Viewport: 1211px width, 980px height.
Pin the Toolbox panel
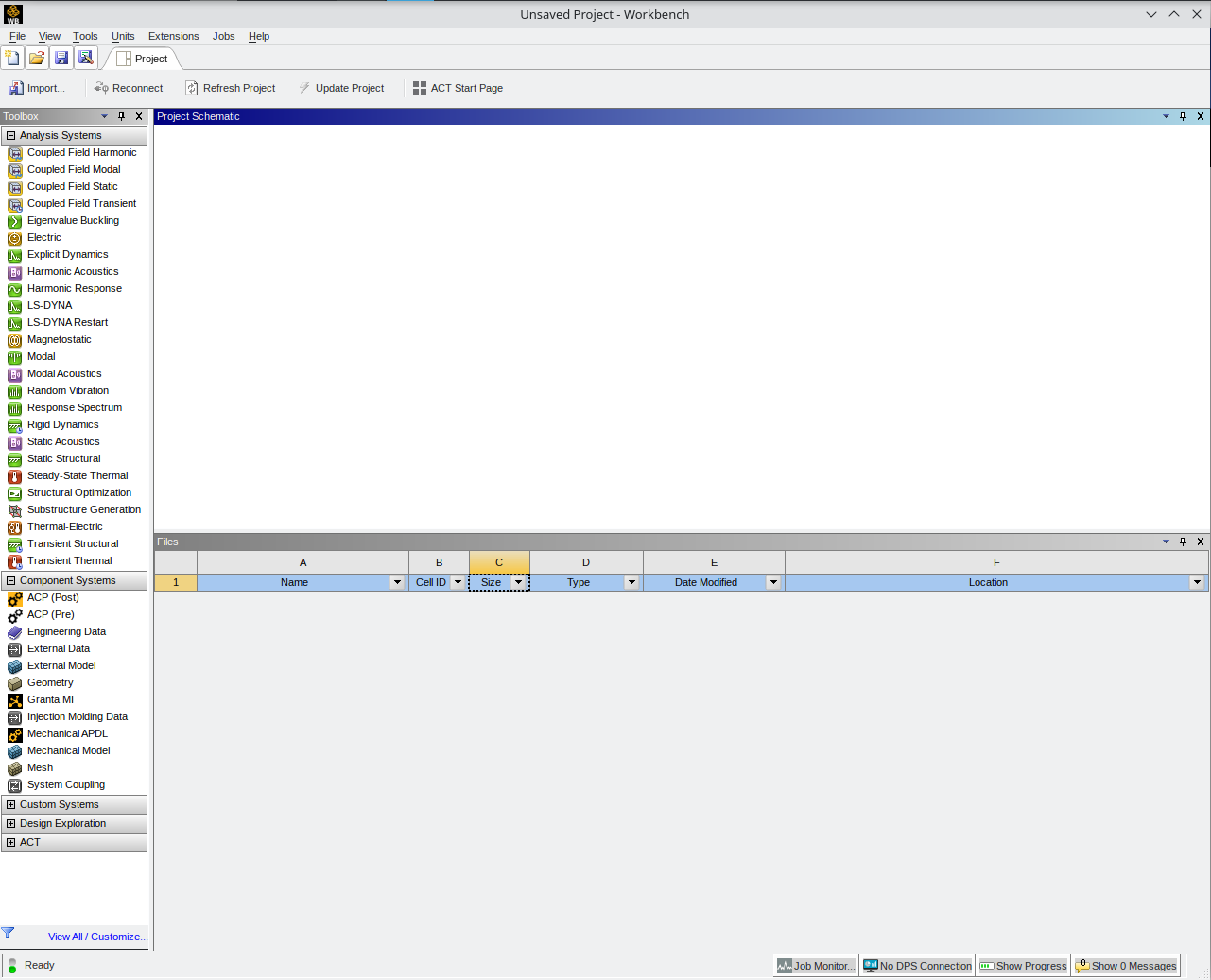(121, 117)
